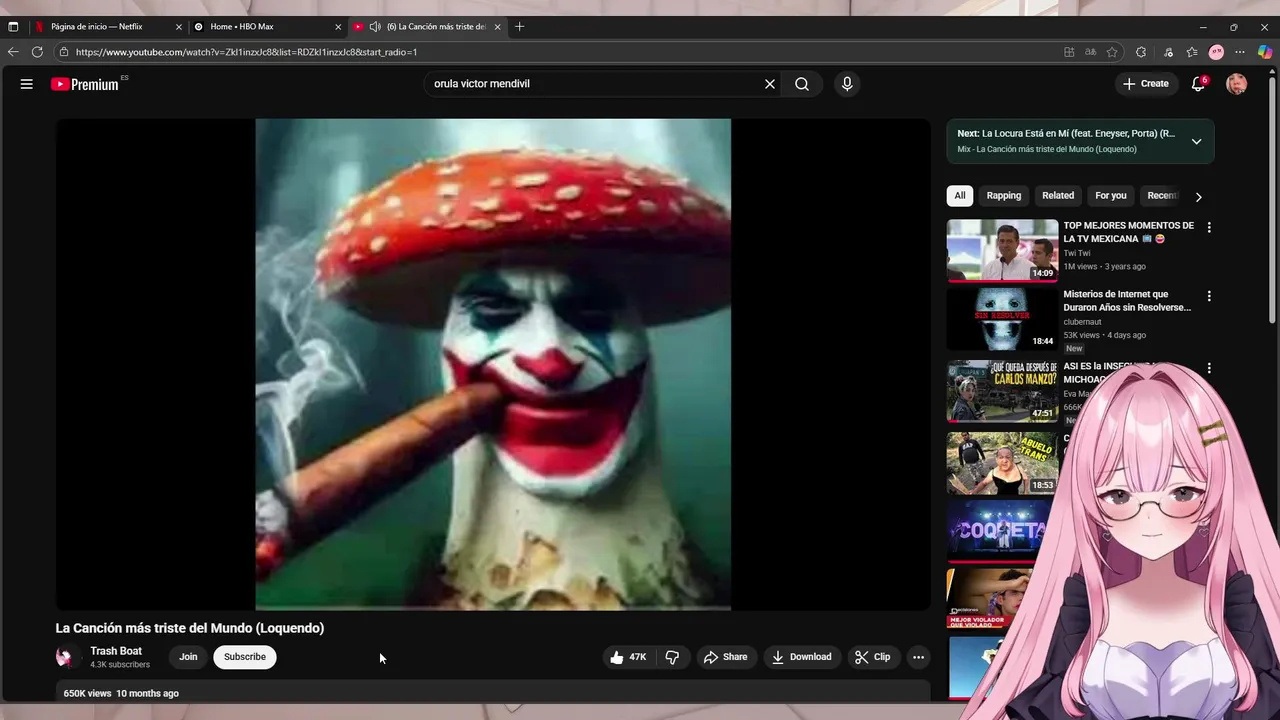Select the For you filter chip
This screenshot has height=720, width=1280.
click(x=1111, y=196)
